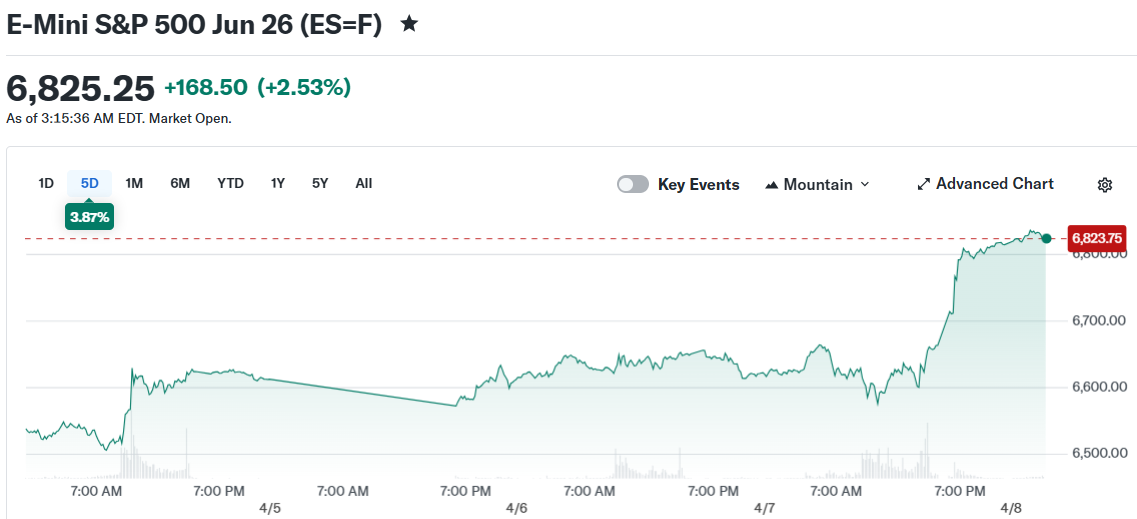Show the All time range
Viewport: 1137px width, 519px height.
[364, 183]
